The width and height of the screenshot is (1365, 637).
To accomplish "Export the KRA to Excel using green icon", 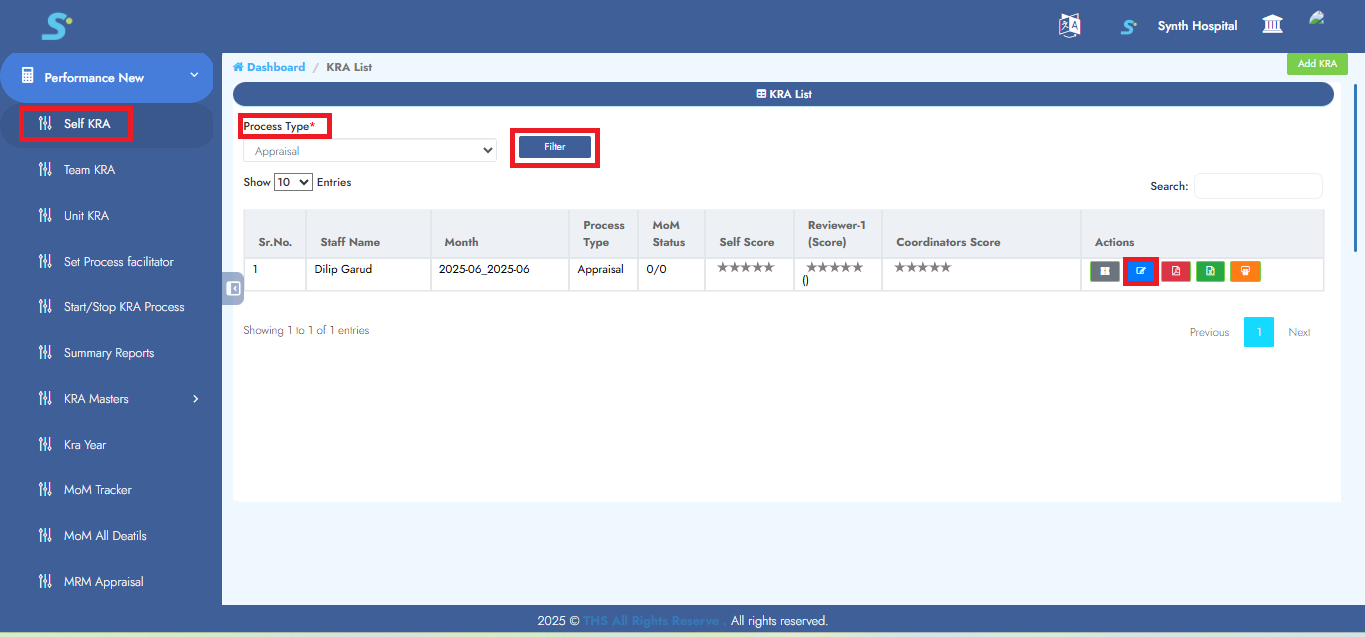I will (1210, 271).
